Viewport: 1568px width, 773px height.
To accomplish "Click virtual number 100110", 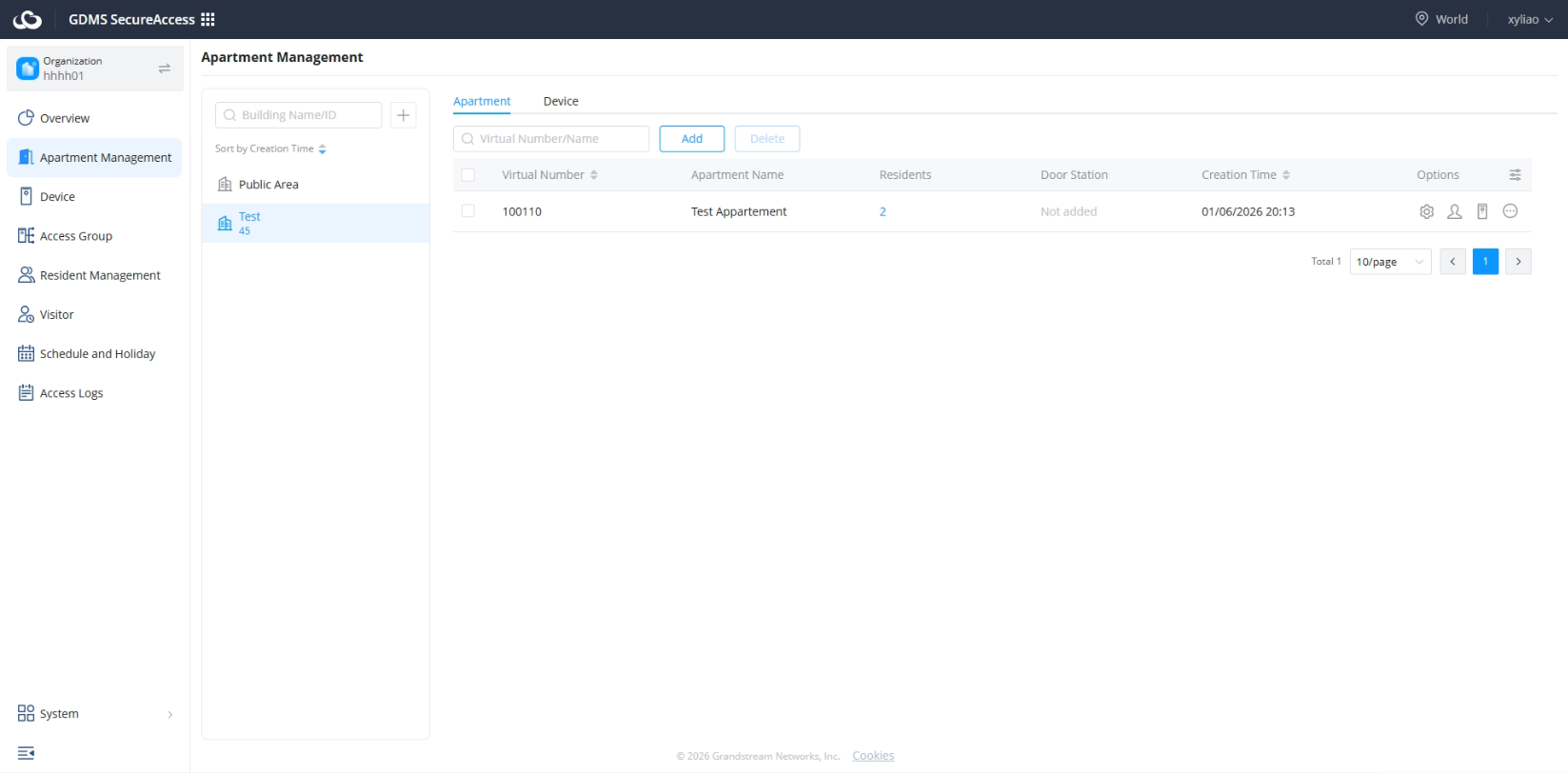I will 522,211.
